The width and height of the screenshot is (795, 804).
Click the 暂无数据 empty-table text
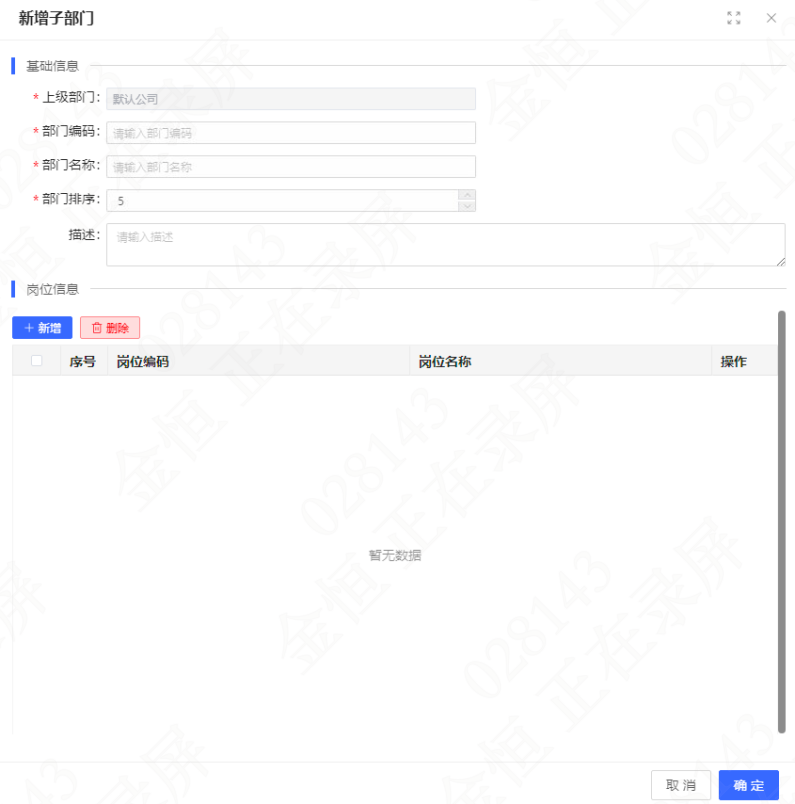coord(395,555)
